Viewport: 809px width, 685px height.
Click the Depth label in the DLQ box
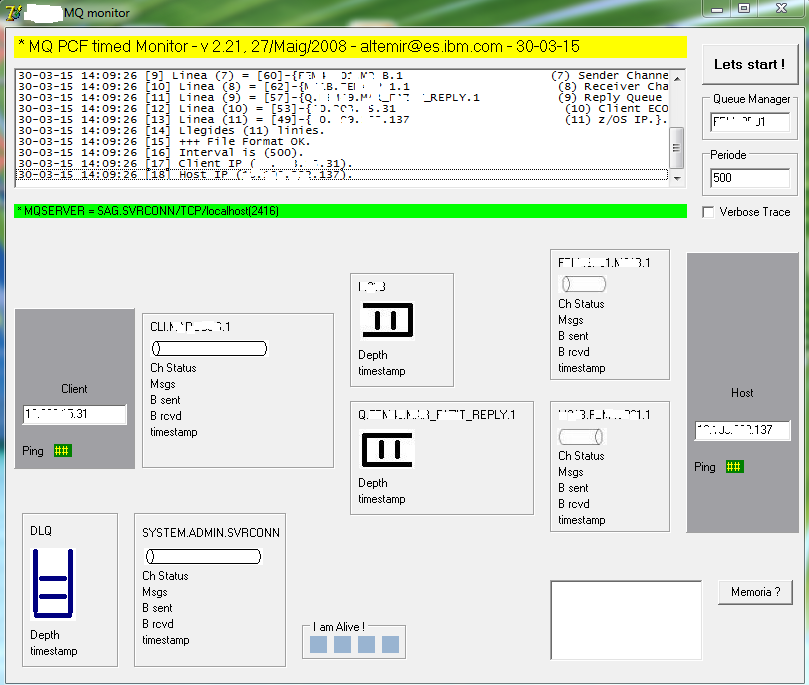45,635
